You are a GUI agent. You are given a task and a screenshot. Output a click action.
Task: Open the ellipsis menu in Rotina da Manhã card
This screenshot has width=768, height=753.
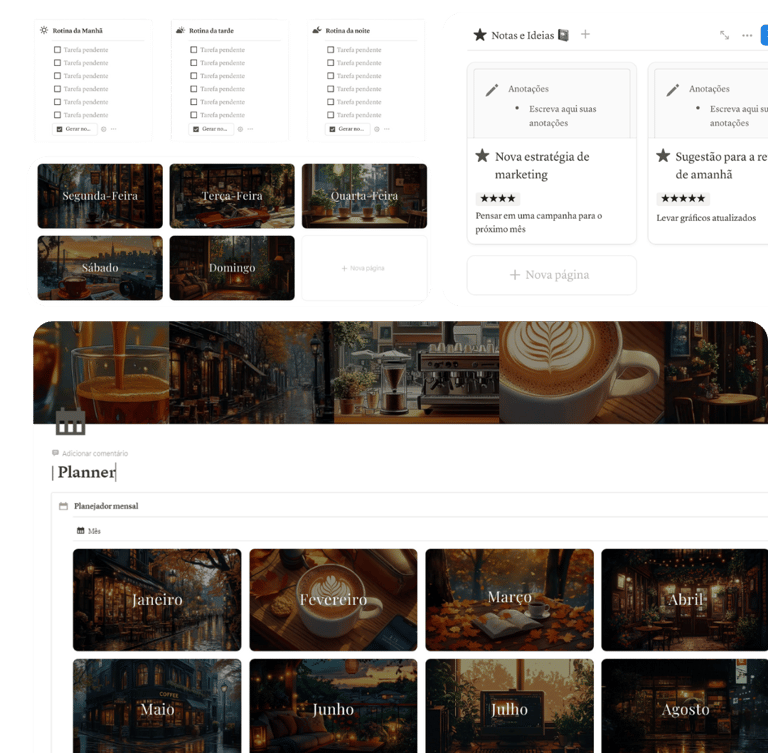point(114,129)
